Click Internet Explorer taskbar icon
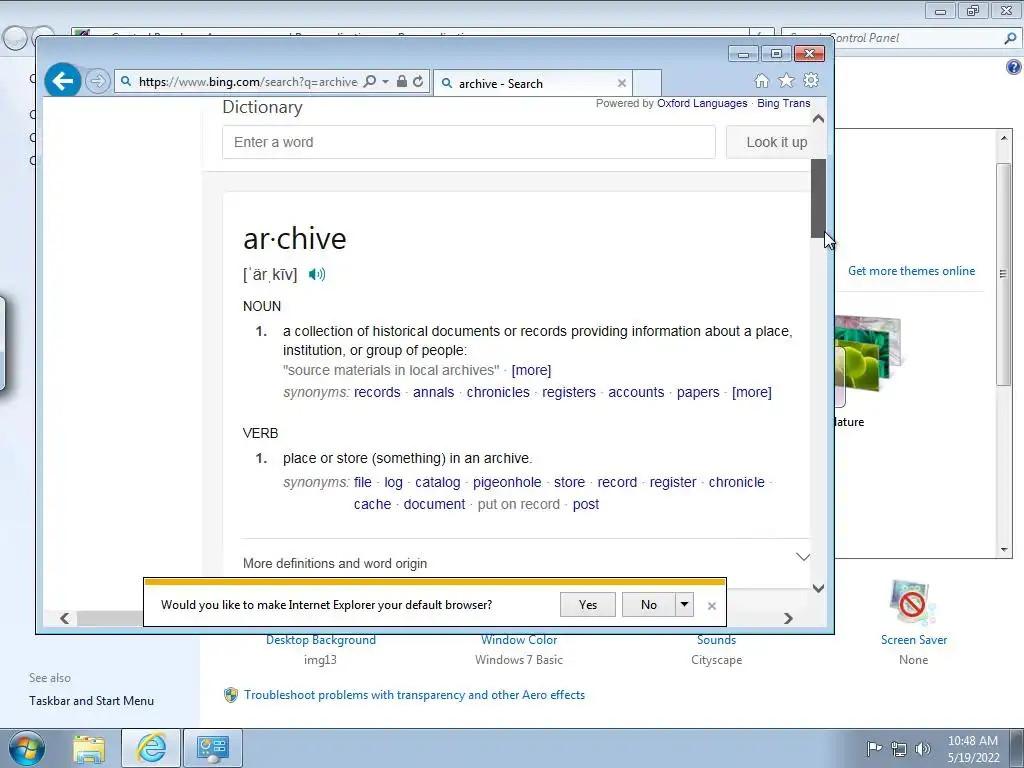Image resolution: width=1024 pixels, height=768 pixels. pos(151,748)
